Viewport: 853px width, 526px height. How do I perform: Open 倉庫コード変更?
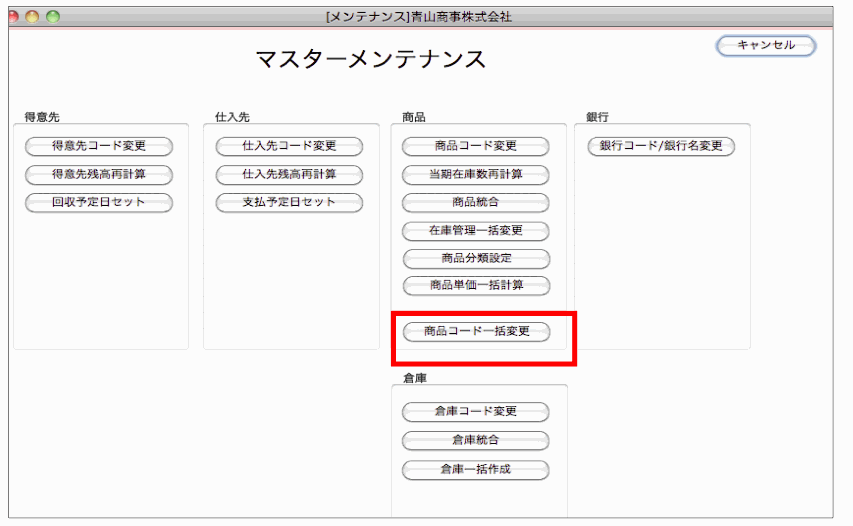[x=476, y=412]
